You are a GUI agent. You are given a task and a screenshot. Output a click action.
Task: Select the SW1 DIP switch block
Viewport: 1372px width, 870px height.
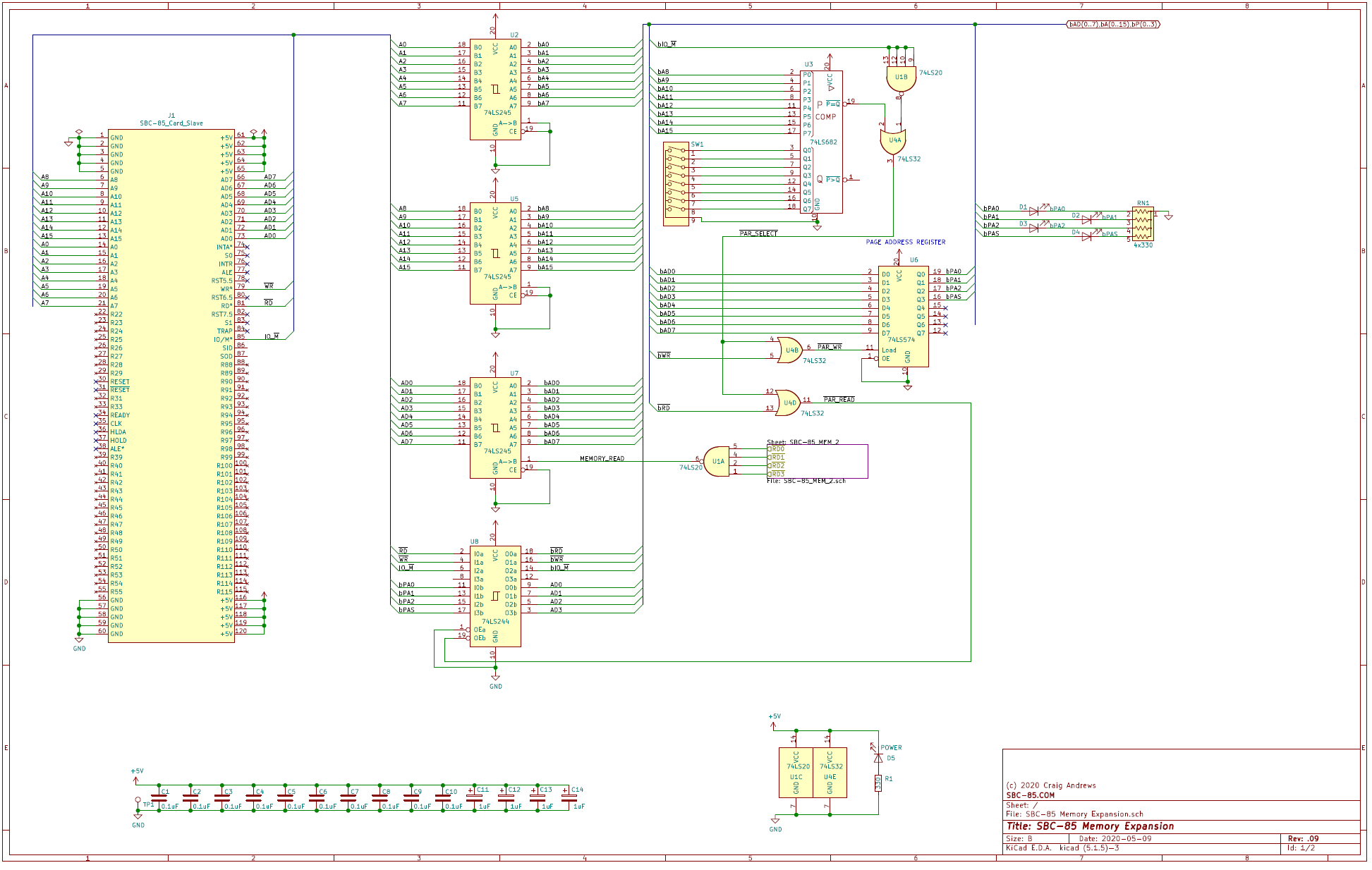click(x=676, y=184)
